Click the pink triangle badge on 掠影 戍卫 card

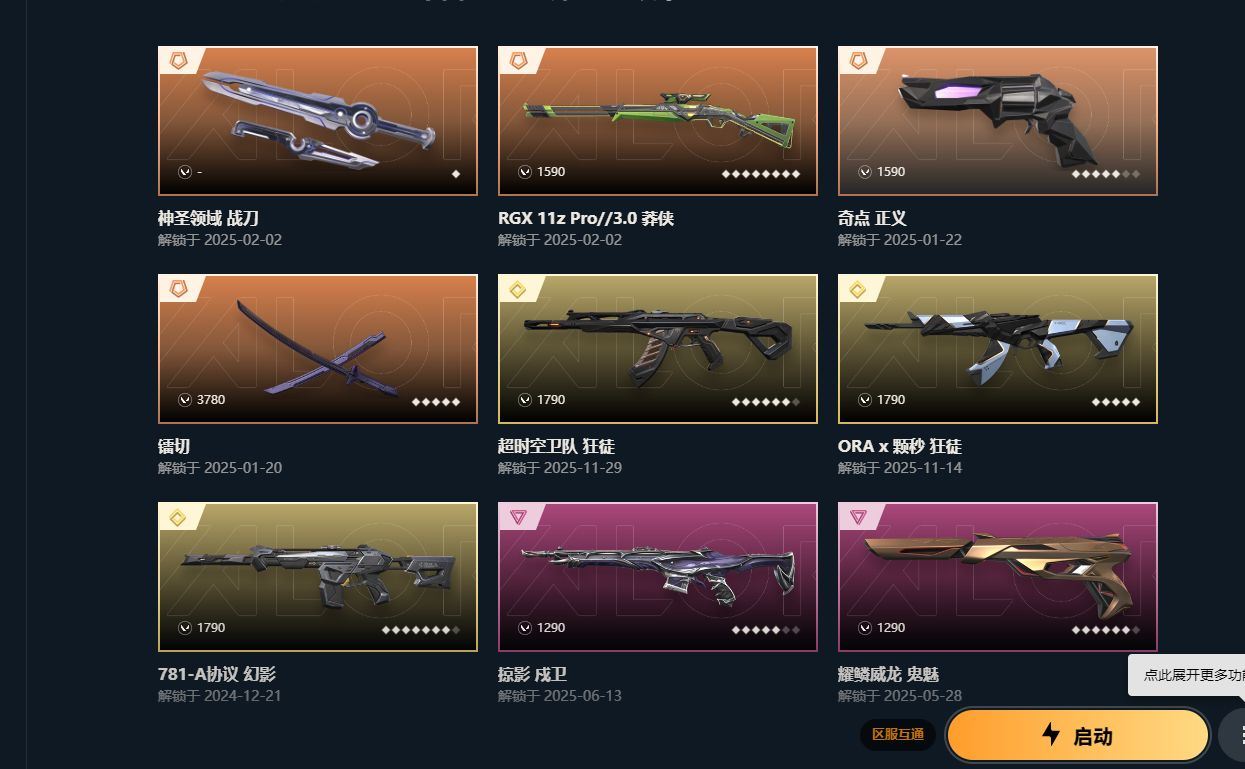click(518, 517)
